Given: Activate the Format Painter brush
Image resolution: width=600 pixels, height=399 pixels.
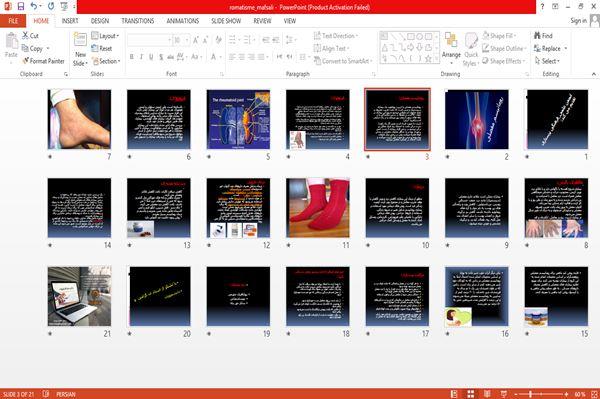Looking at the screenshot, I should (26, 61).
